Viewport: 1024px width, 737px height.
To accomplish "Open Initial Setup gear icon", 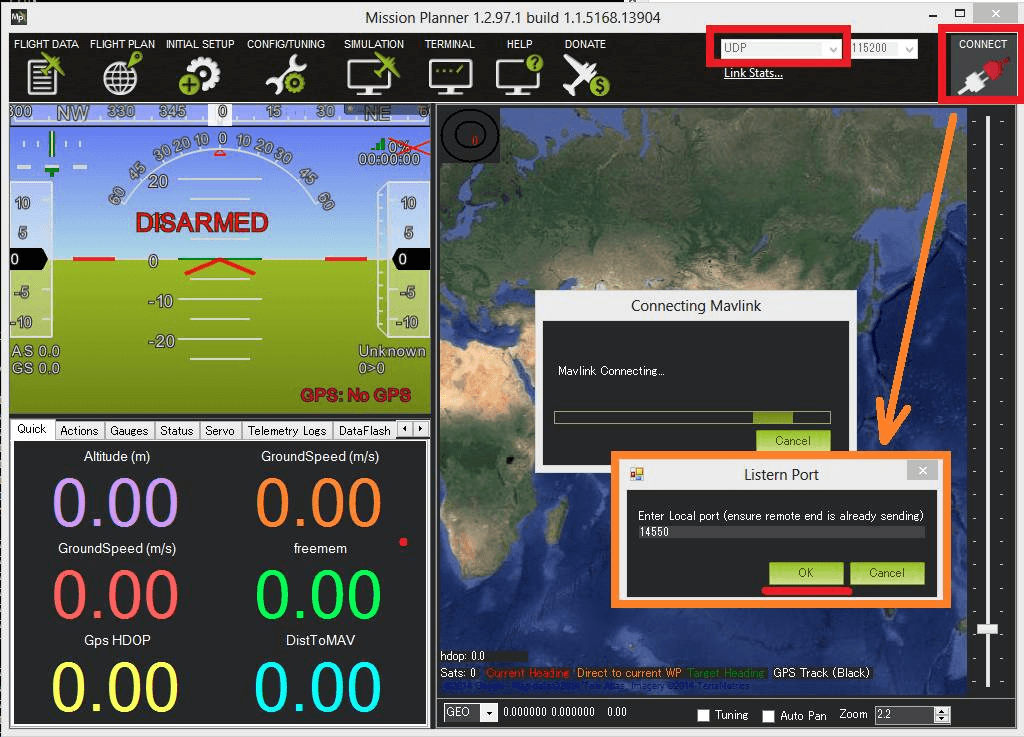I will tap(199, 72).
